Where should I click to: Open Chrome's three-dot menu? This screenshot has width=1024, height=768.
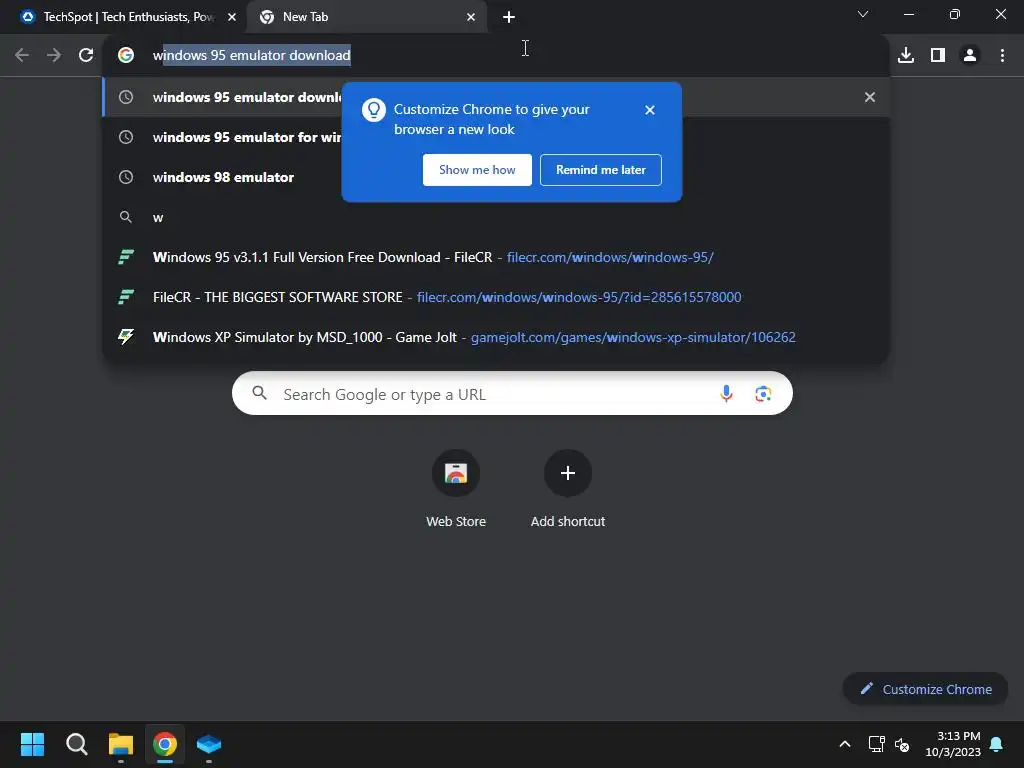[1002, 56]
